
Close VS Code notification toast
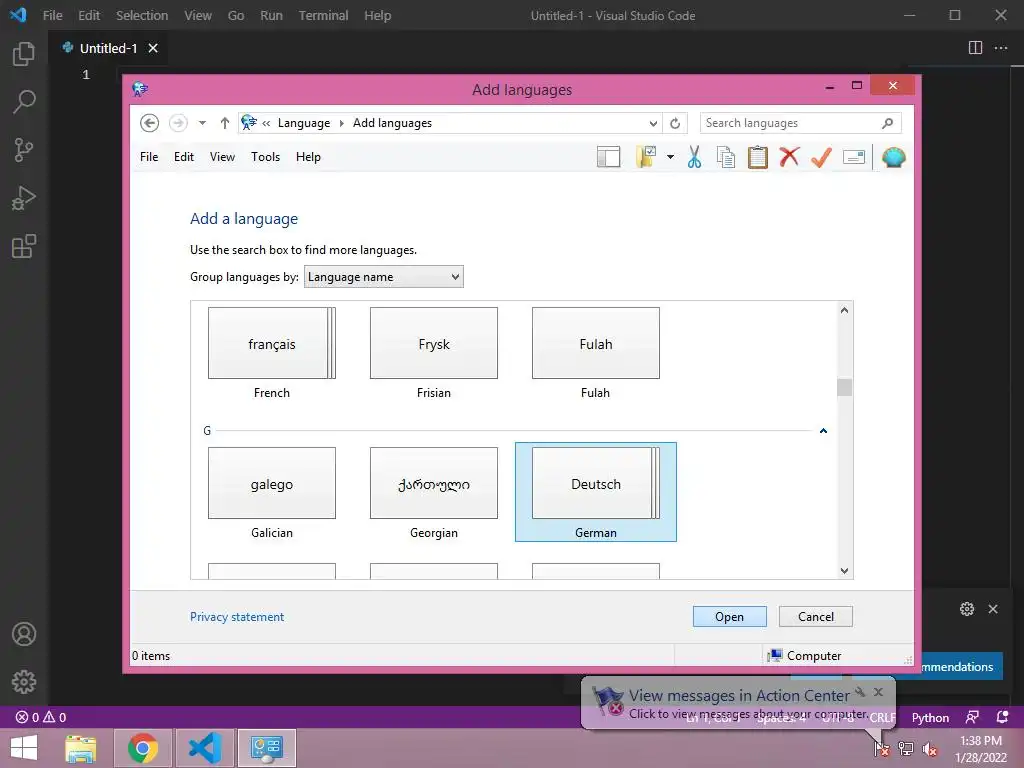993,609
